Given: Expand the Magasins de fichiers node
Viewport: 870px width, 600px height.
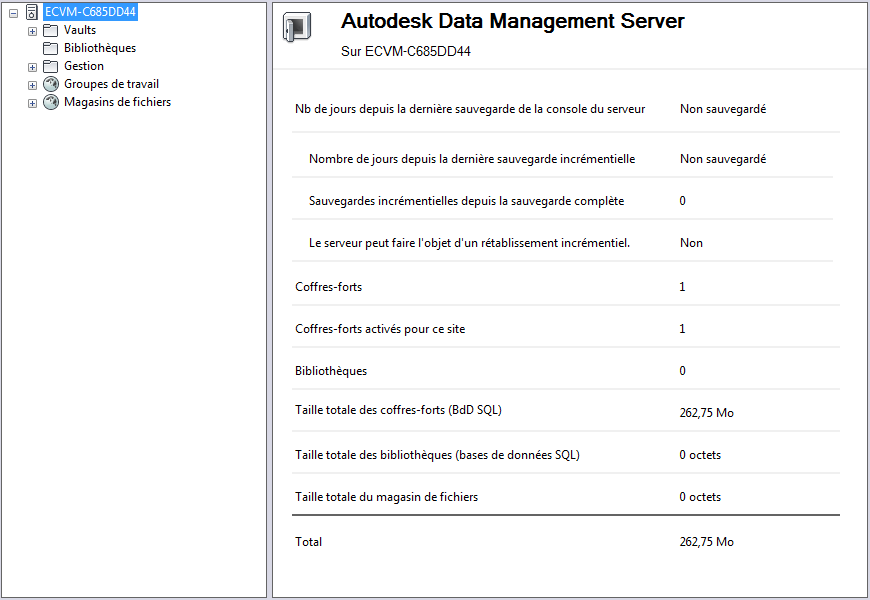Looking at the screenshot, I should point(32,103).
